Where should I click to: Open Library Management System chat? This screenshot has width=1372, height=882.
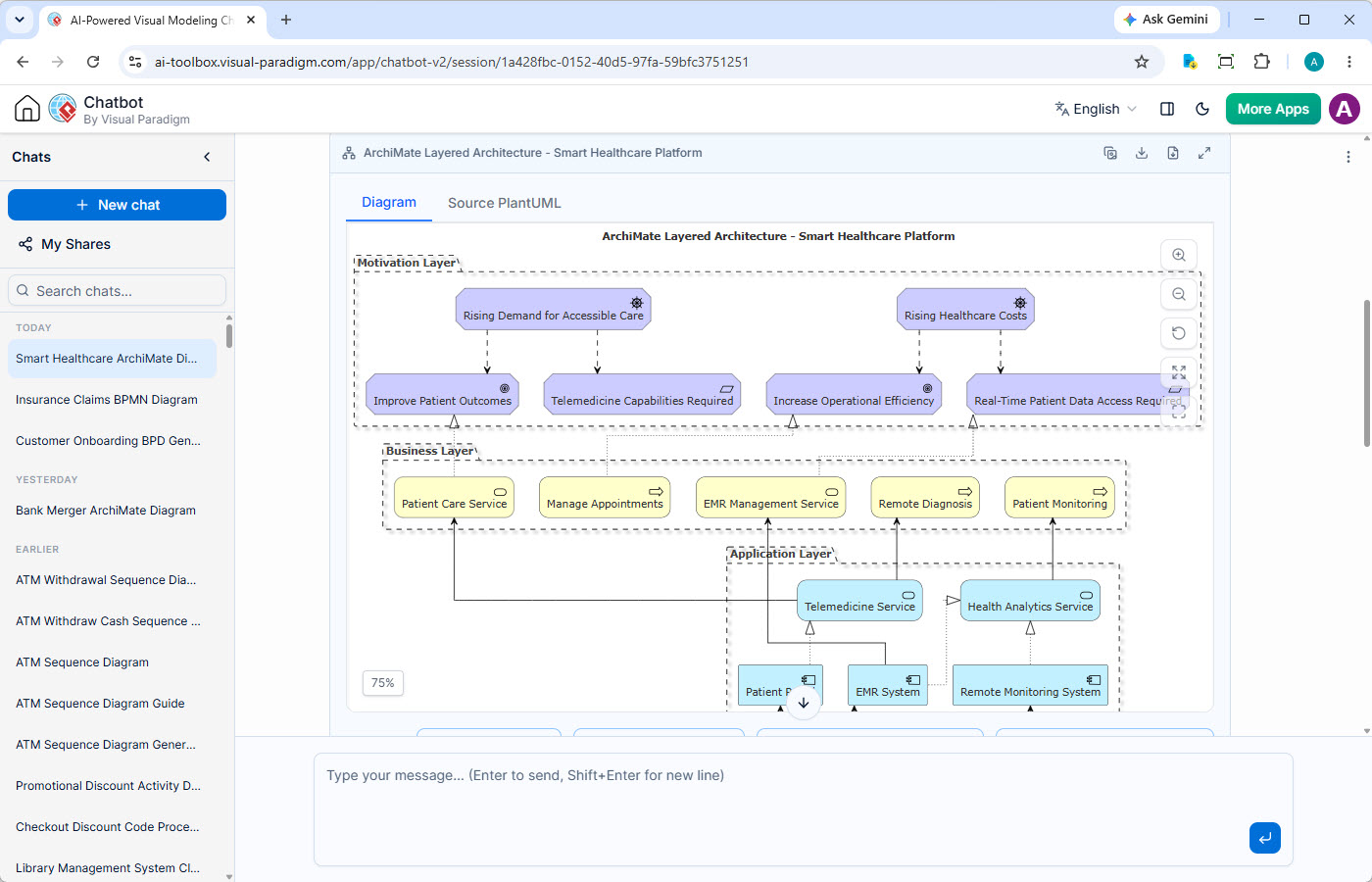(x=112, y=868)
